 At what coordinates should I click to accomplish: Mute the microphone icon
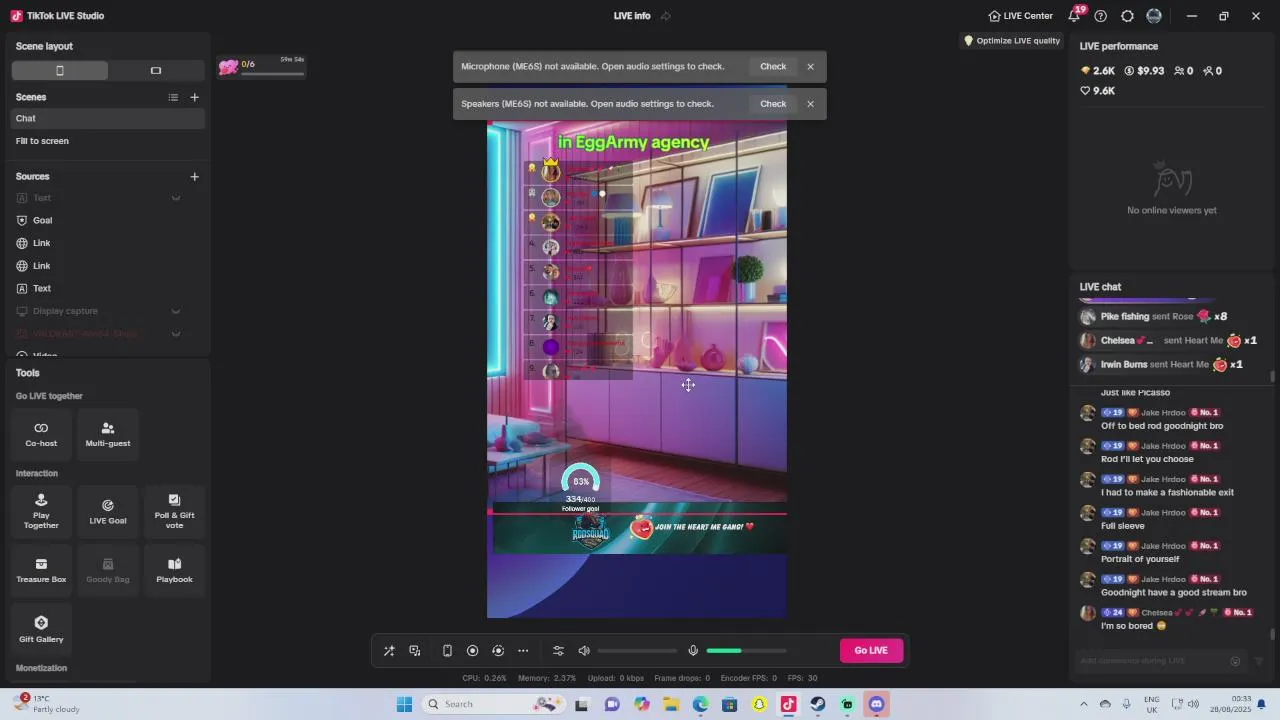693,651
